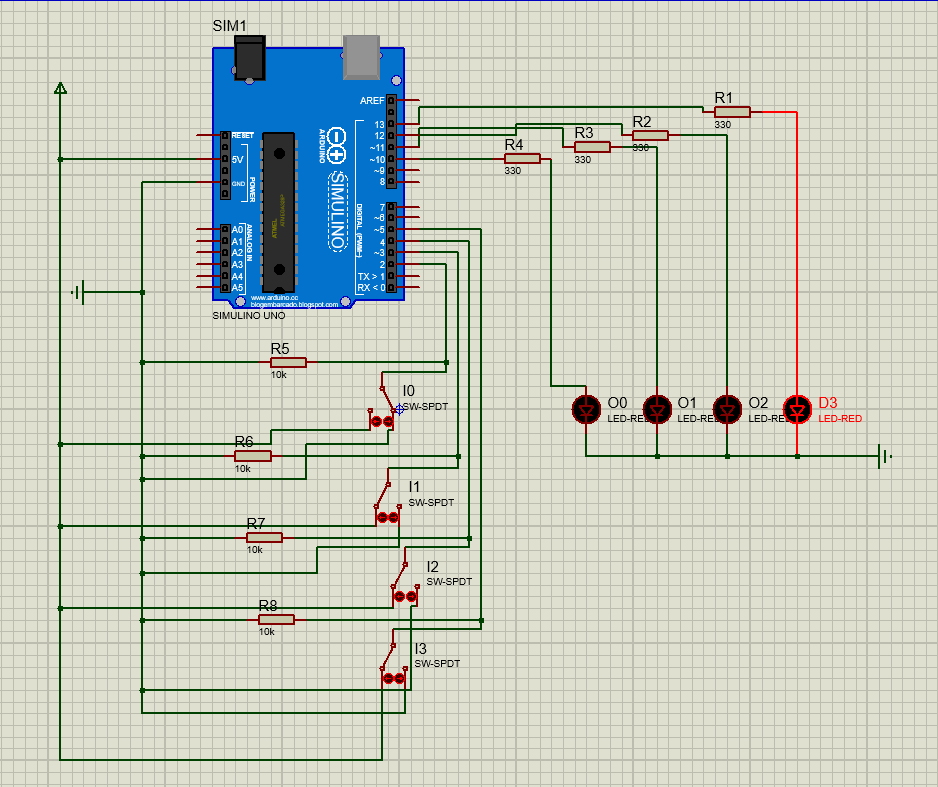Select the 10k resistor R7
This screenshot has height=787, width=938.
point(264,538)
